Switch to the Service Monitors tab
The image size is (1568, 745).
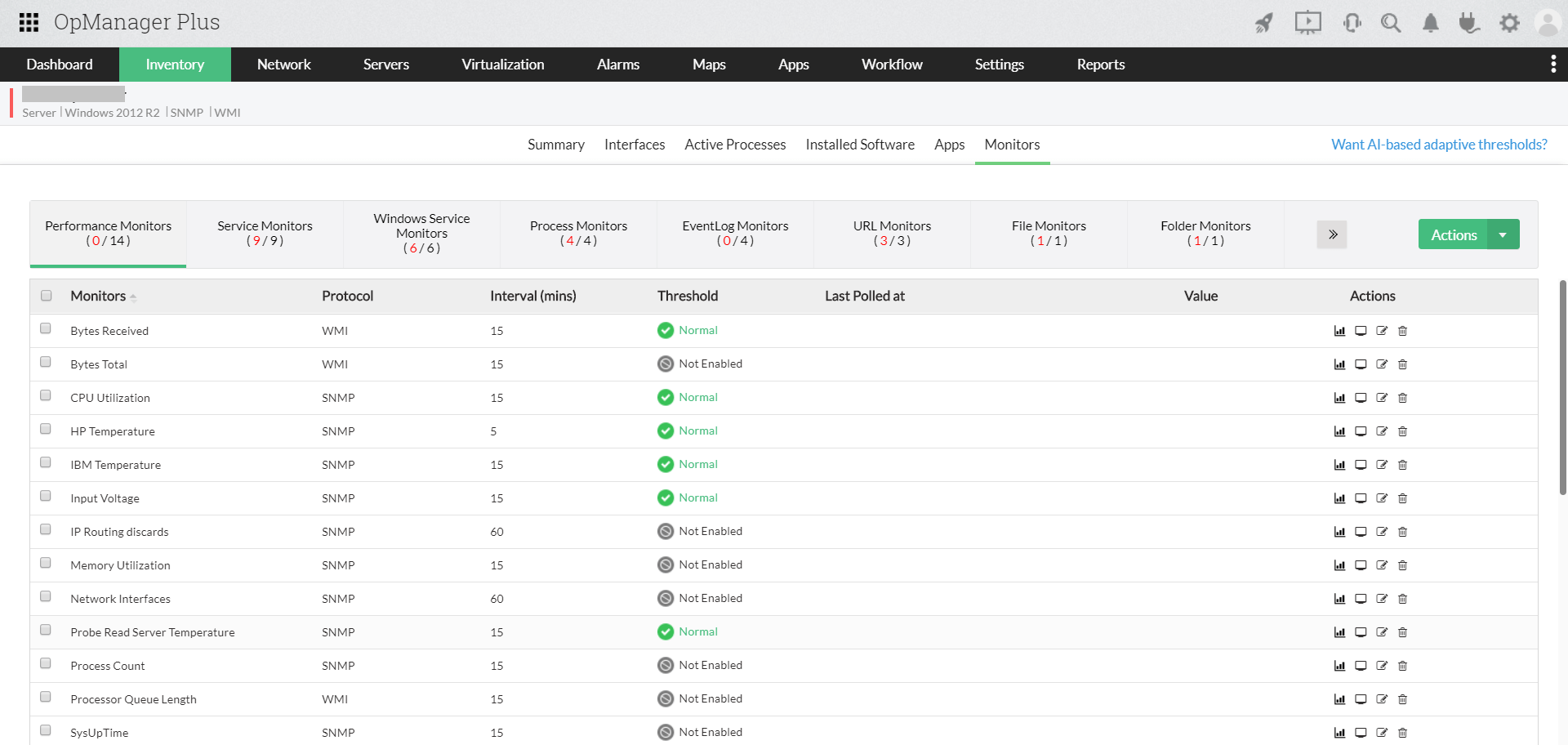265,234
